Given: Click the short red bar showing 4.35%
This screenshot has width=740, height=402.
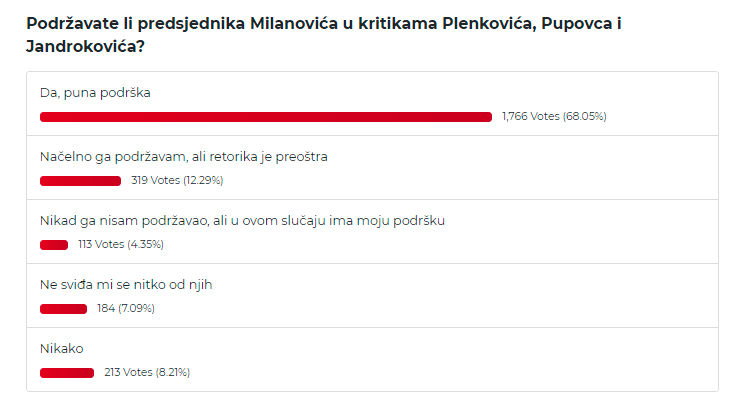Looking at the screenshot, I should point(54,245).
